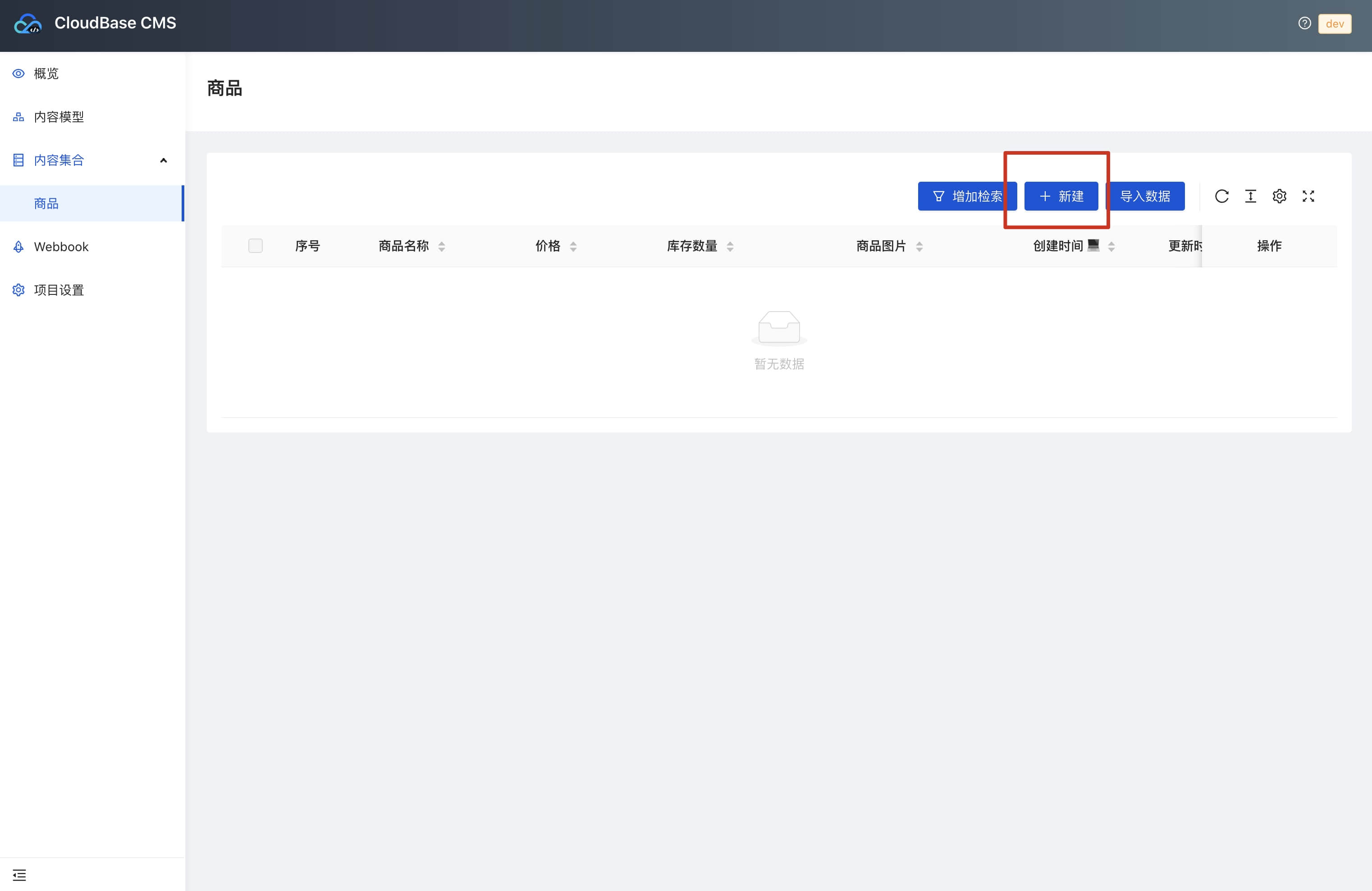Image resolution: width=1372 pixels, height=891 pixels.
Task: Open the table density icon
Action: [x=1250, y=196]
